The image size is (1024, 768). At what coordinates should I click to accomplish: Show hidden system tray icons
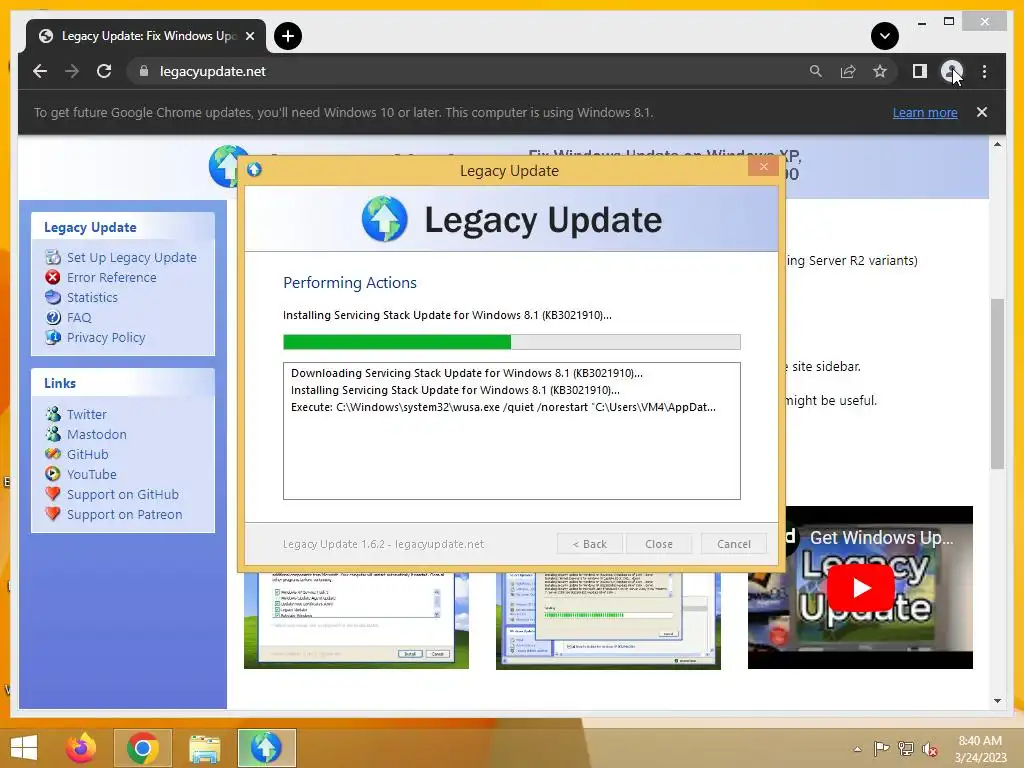click(857, 749)
